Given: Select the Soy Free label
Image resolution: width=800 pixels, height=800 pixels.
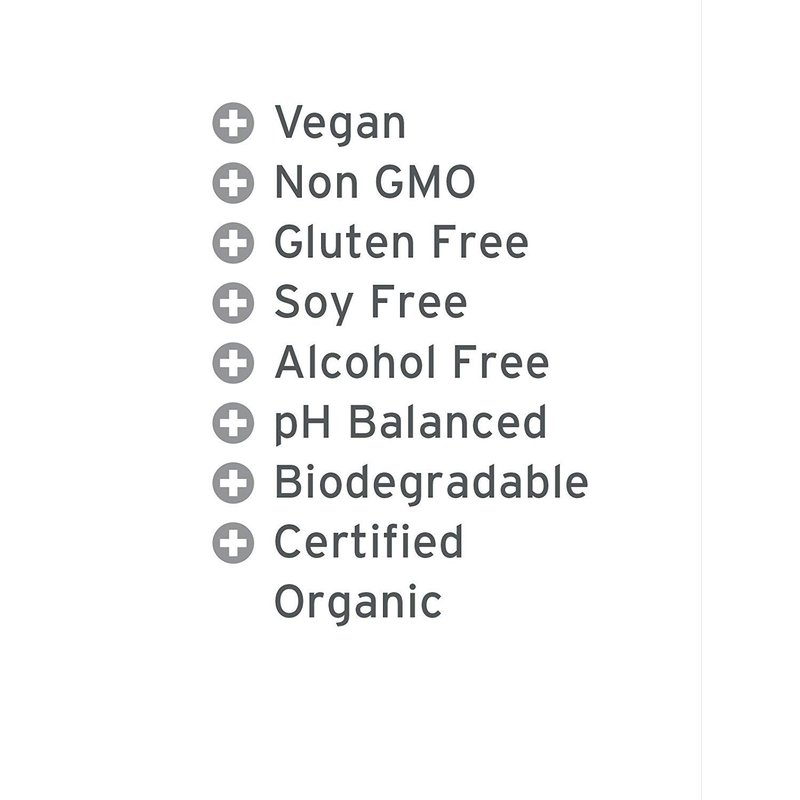Looking at the screenshot, I should 370,303.
